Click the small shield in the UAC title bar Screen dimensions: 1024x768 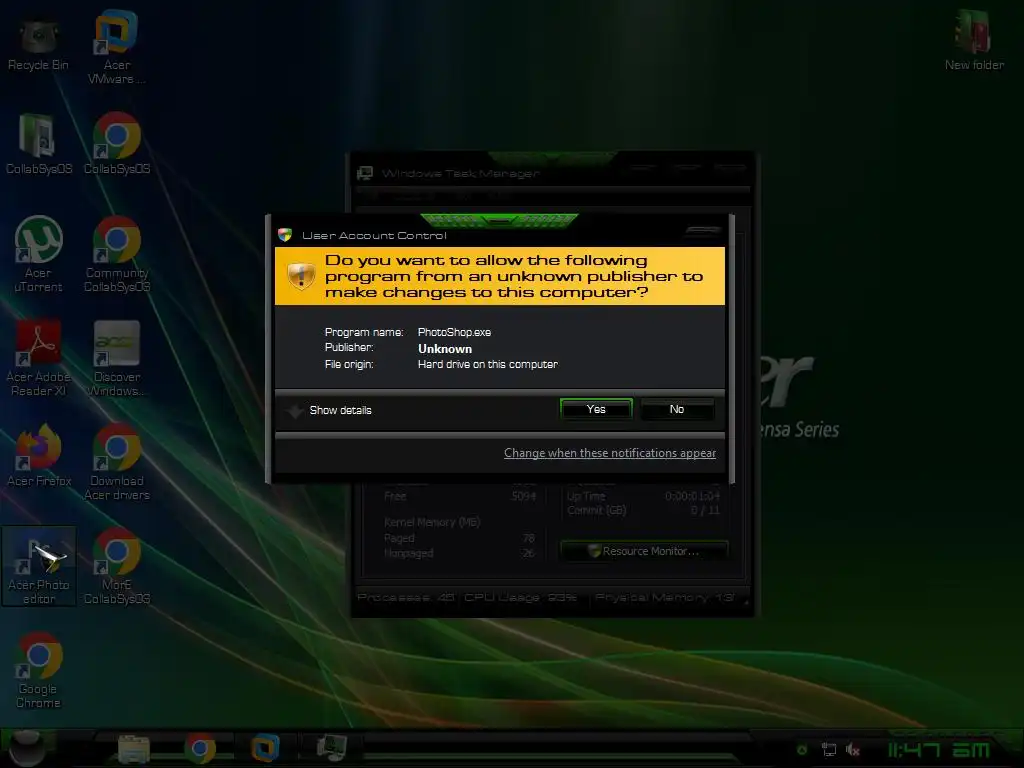pyautogui.click(x=285, y=235)
